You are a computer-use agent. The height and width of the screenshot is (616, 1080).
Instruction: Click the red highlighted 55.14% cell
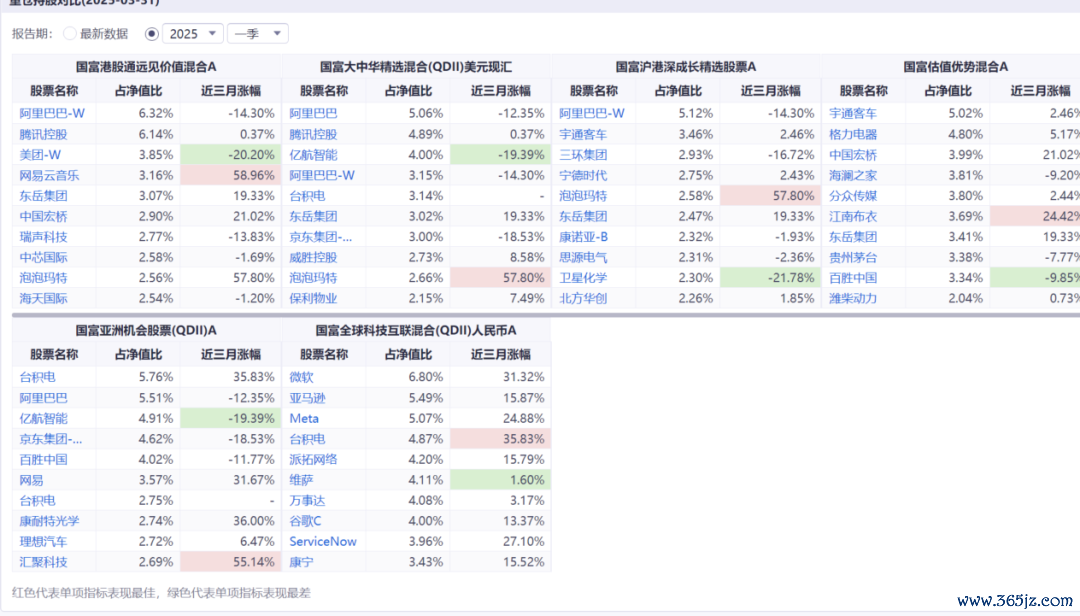click(x=231, y=563)
